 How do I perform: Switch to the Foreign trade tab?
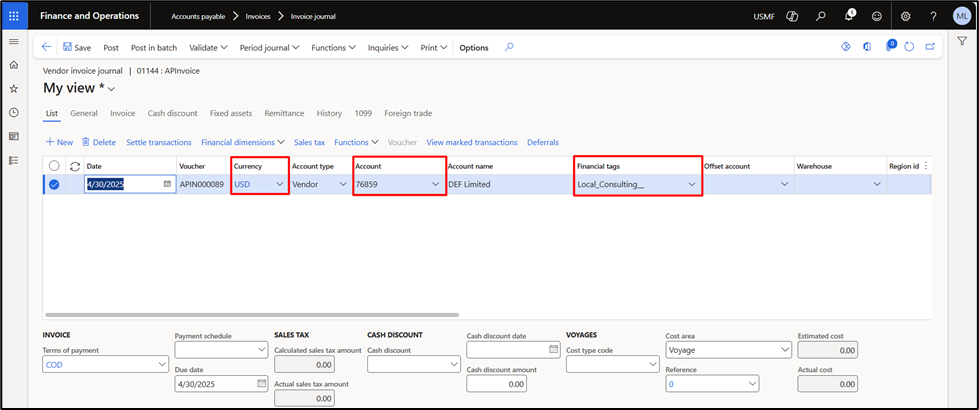click(408, 113)
